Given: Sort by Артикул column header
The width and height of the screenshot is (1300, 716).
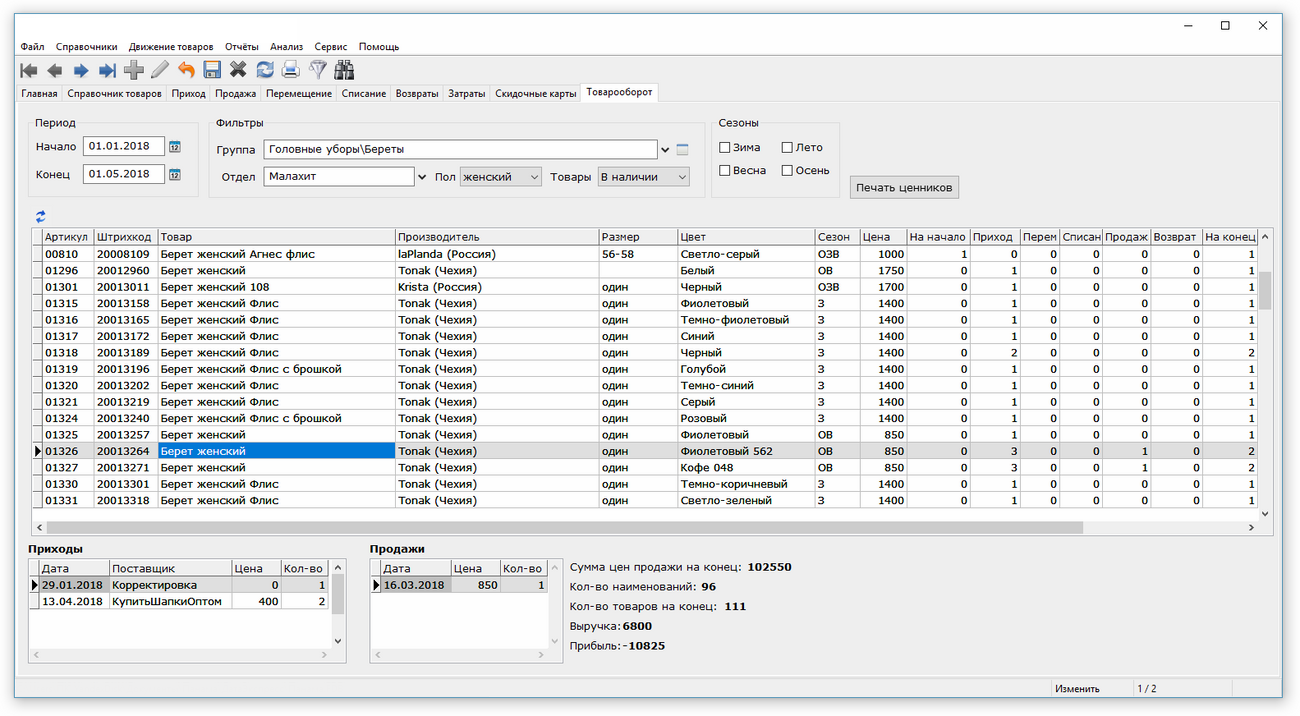Looking at the screenshot, I should tap(67, 237).
